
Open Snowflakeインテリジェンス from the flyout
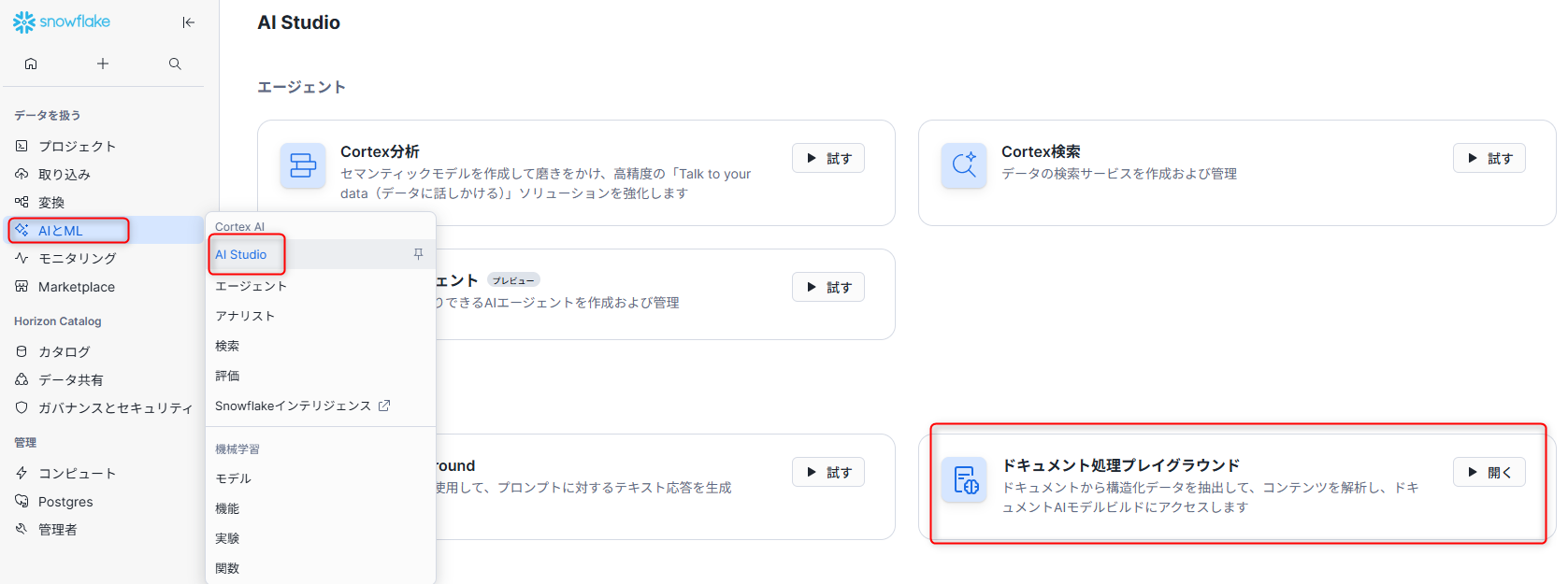pyautogui.click(x=321, y=406)
